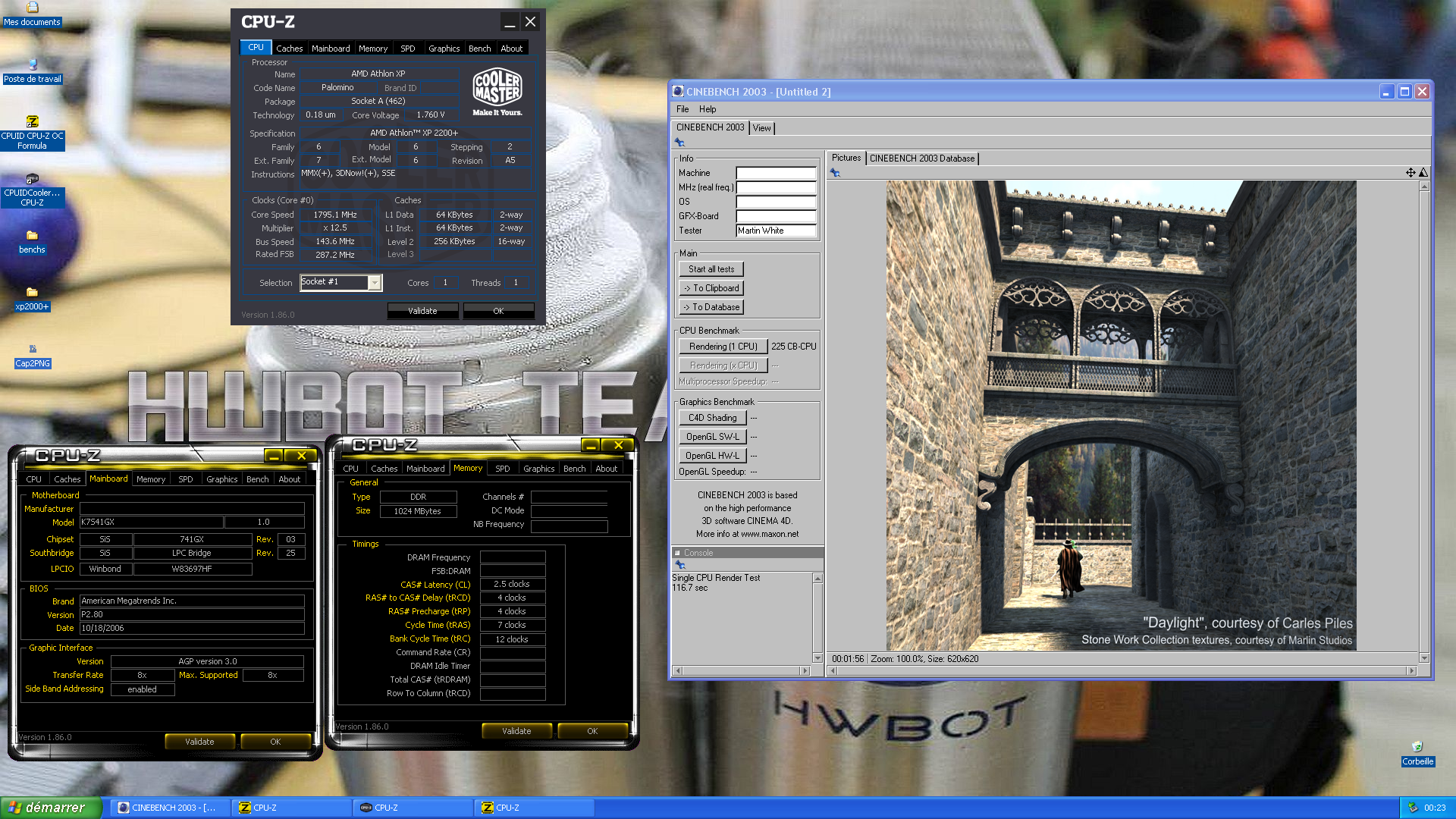Open the Corbeille recycle bin

click(x=1417, y=754)
